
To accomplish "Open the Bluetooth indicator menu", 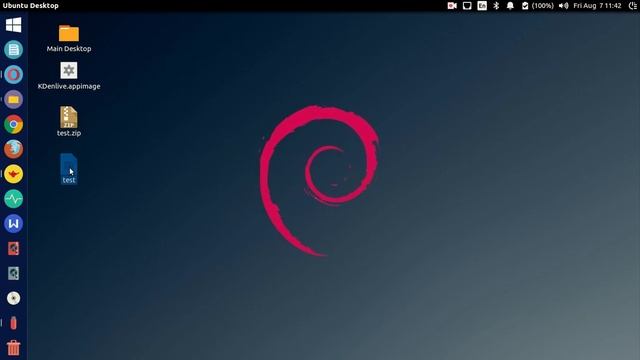I will pos(496,6).
